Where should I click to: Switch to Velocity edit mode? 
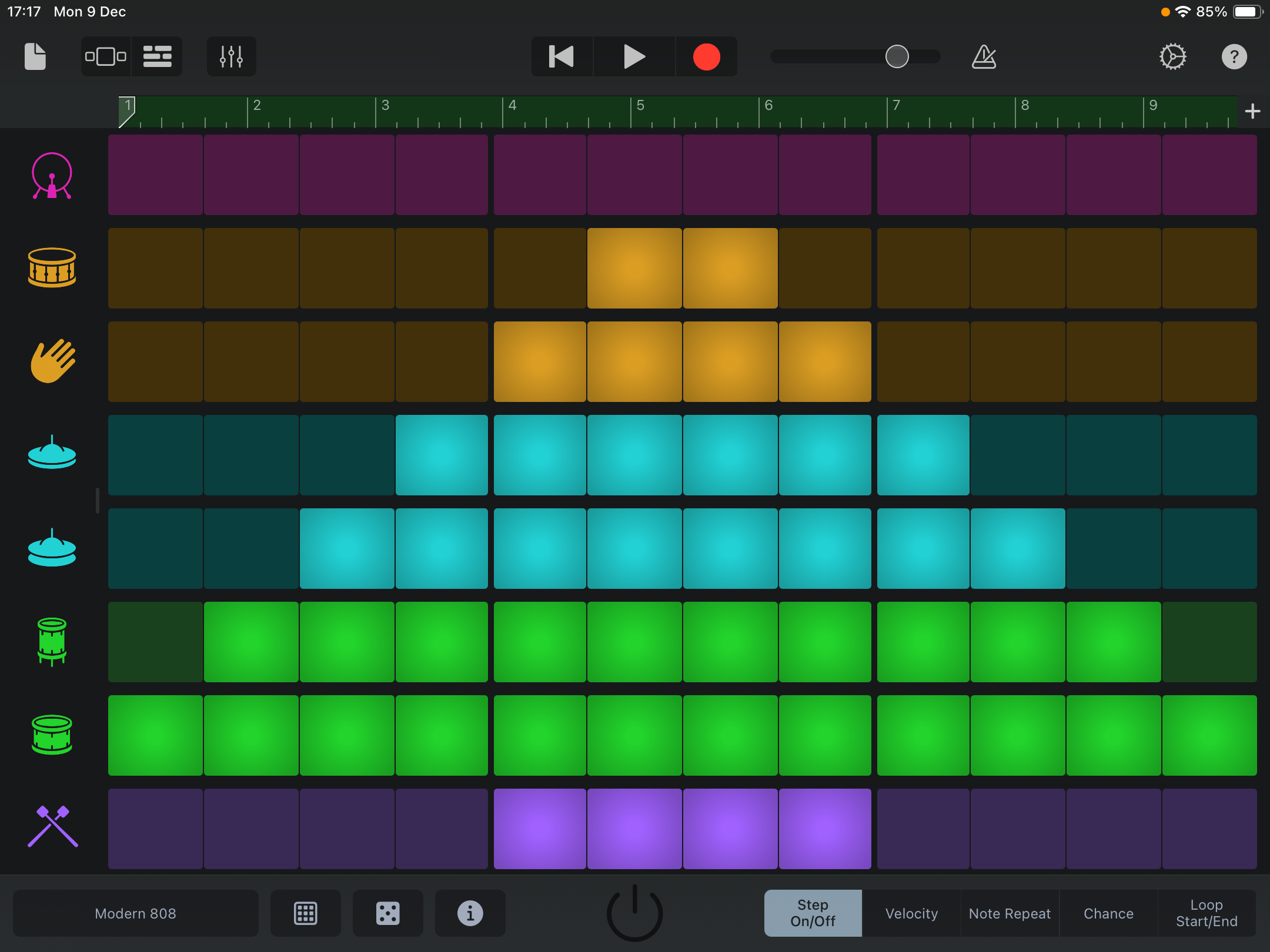911,913
